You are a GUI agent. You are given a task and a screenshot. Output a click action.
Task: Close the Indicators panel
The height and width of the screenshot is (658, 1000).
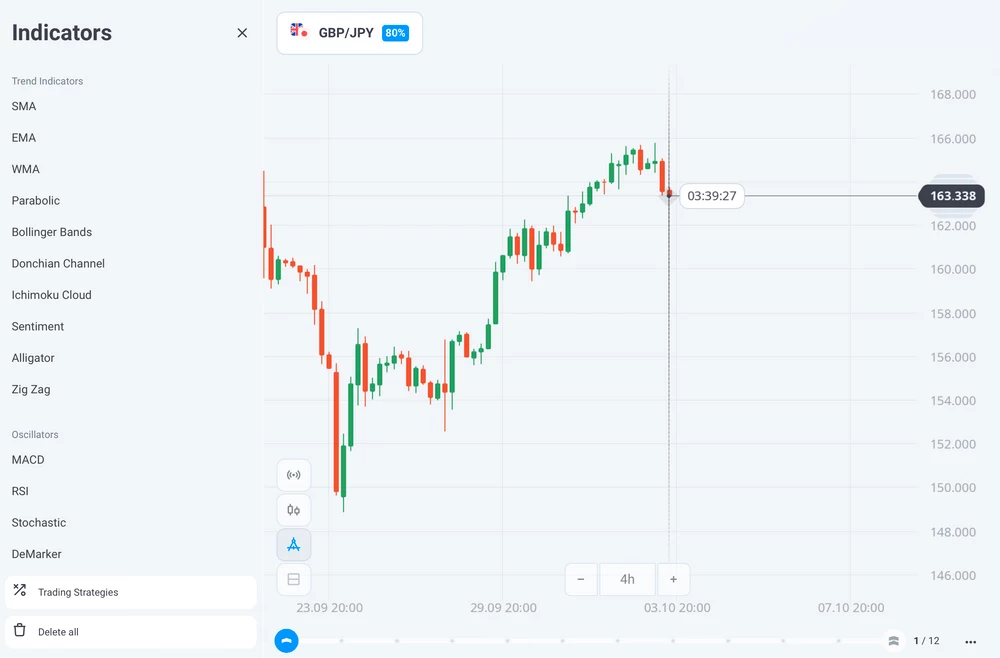242,33
